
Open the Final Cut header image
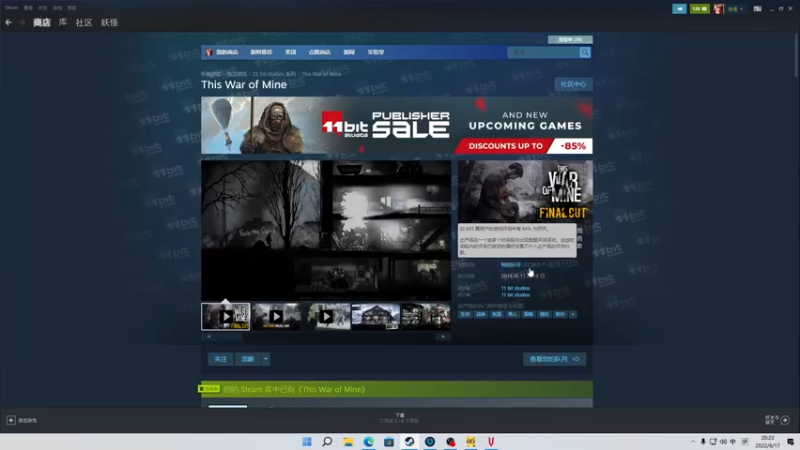tap(525, 191)
